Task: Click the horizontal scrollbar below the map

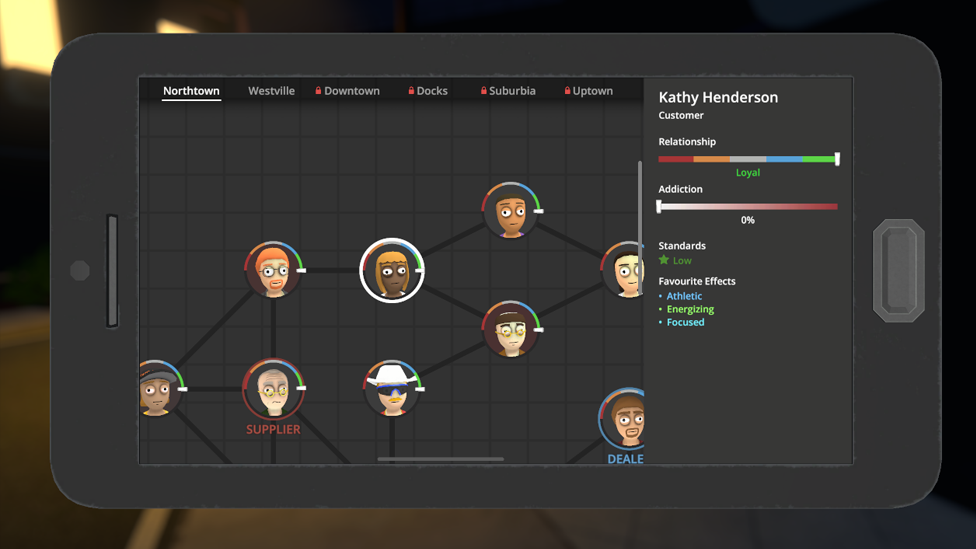Action: (441, 459)
